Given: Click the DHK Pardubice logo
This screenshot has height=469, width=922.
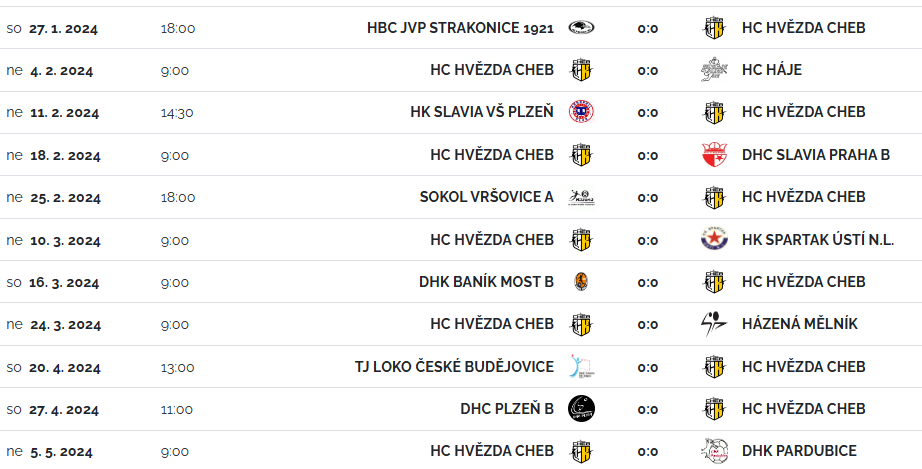Looking at the screenshot, I should pyautogui.click(x=714, y=451).
